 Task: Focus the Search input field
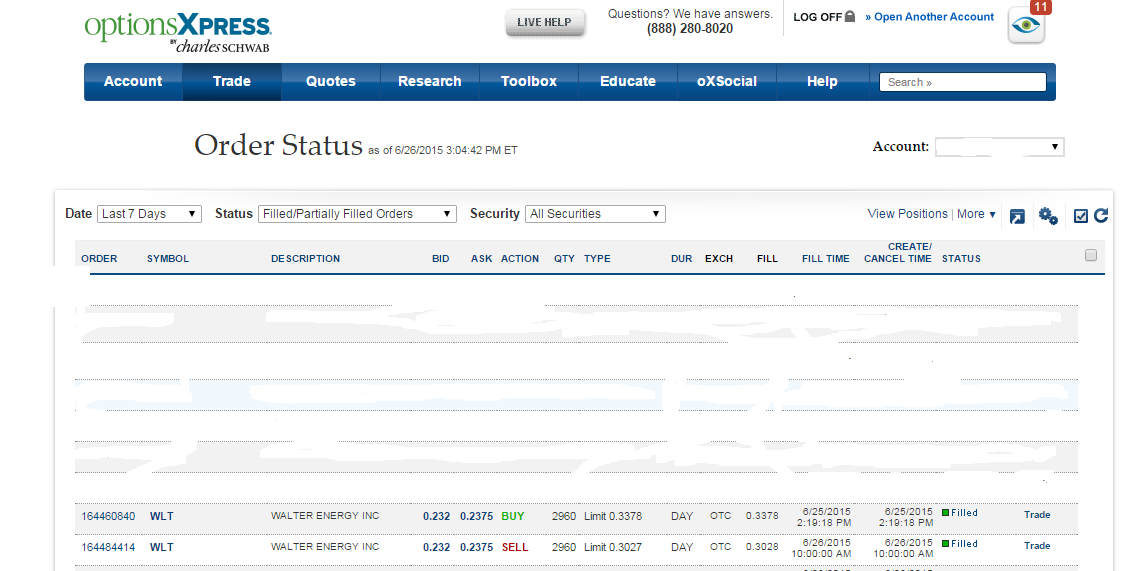962,82
